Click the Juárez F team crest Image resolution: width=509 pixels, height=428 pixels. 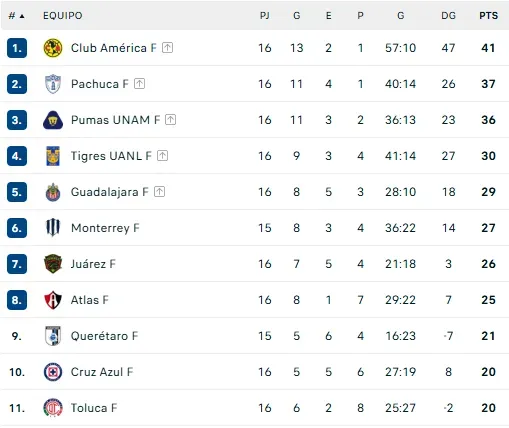click(x=53, y=264)
